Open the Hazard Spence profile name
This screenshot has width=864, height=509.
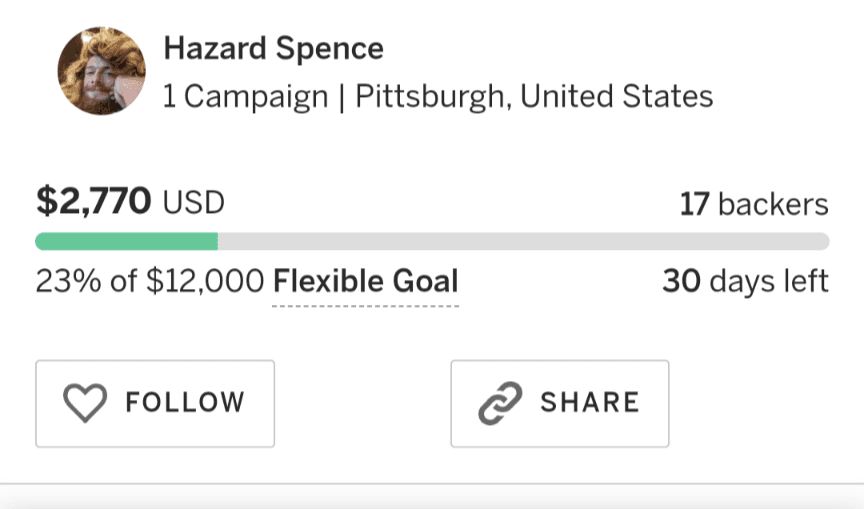[273, 48]
